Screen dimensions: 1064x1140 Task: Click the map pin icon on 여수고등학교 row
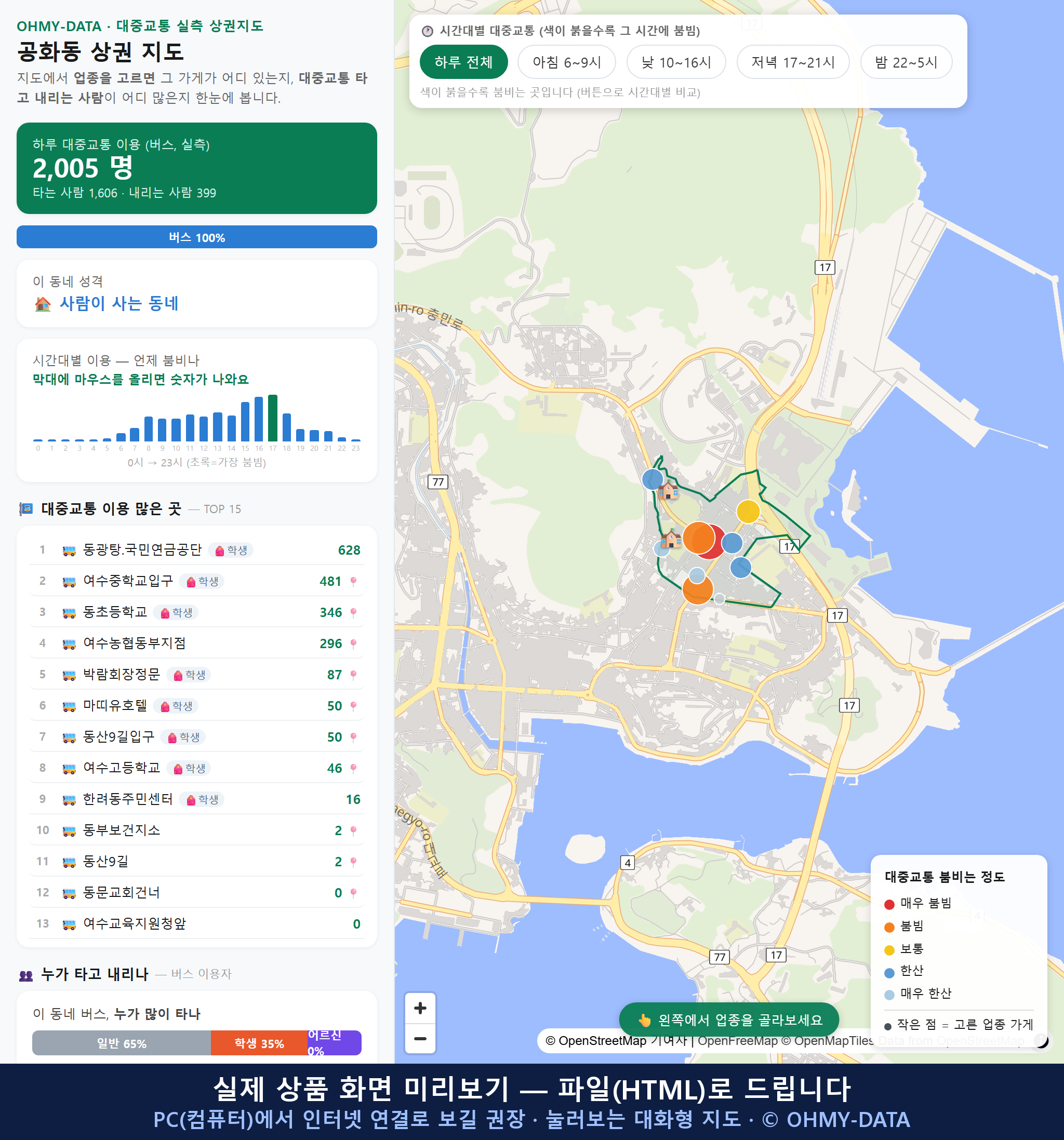(353, 769)
